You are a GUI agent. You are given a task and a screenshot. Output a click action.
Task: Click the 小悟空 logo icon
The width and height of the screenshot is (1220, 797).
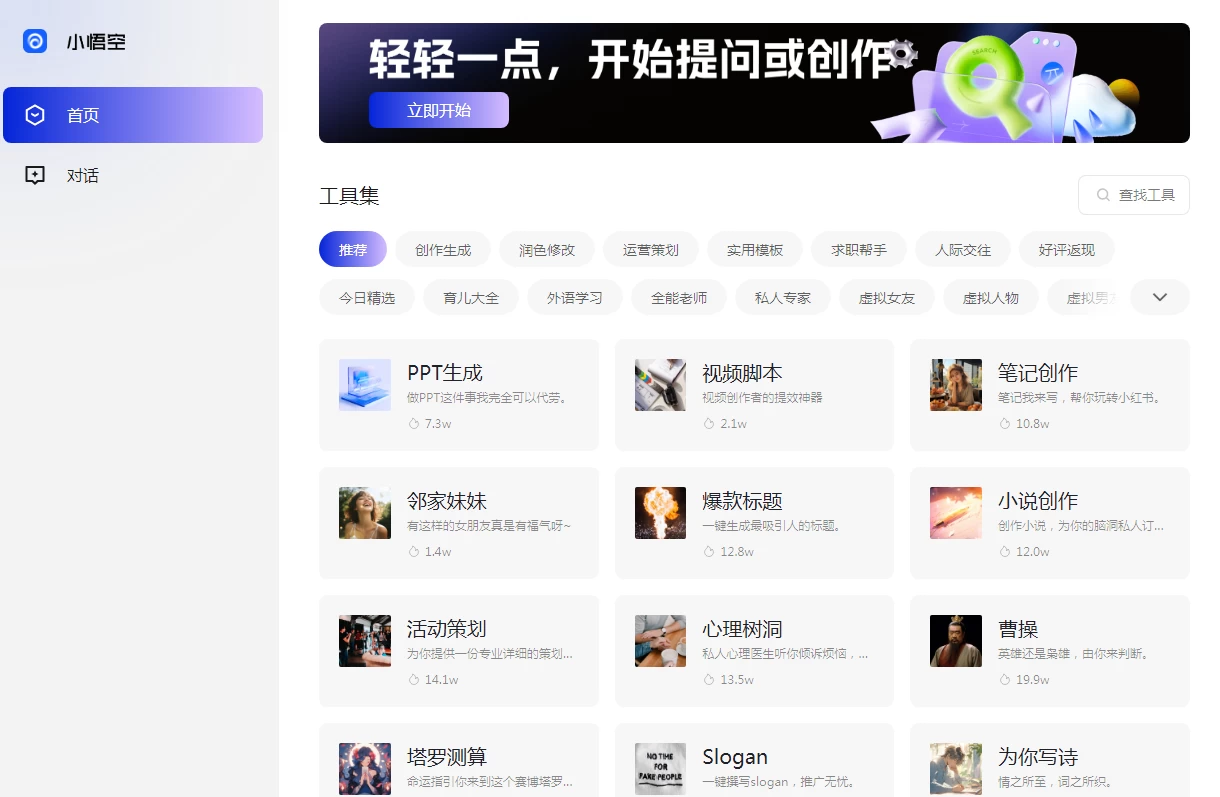[x=35, y=41]
